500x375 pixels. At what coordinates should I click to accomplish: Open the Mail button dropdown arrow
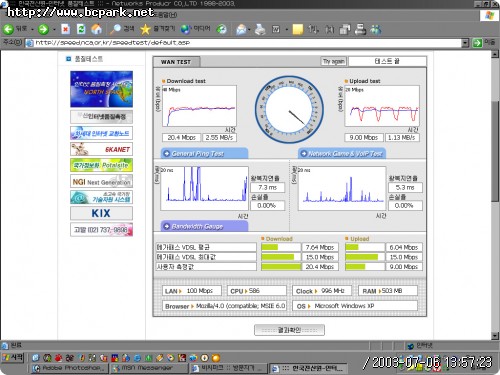(x=249, y=30)
